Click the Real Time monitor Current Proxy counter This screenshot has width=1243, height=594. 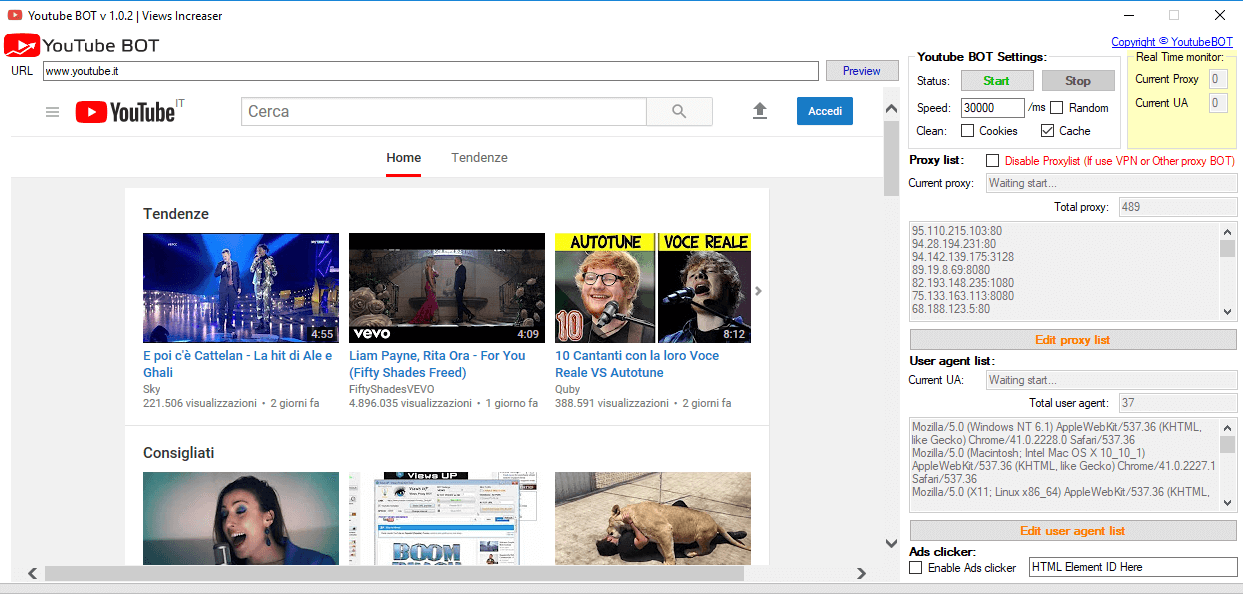[1218, 79]
